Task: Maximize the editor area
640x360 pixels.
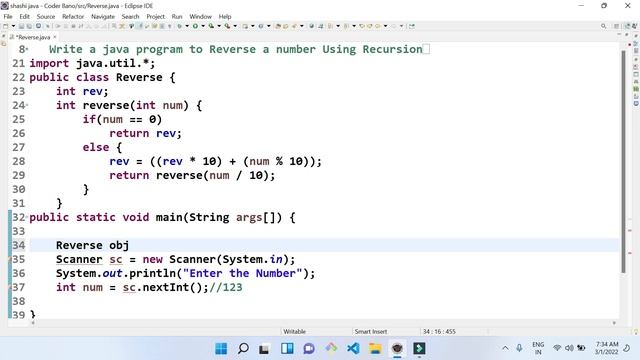Action: tap(627, 36)
